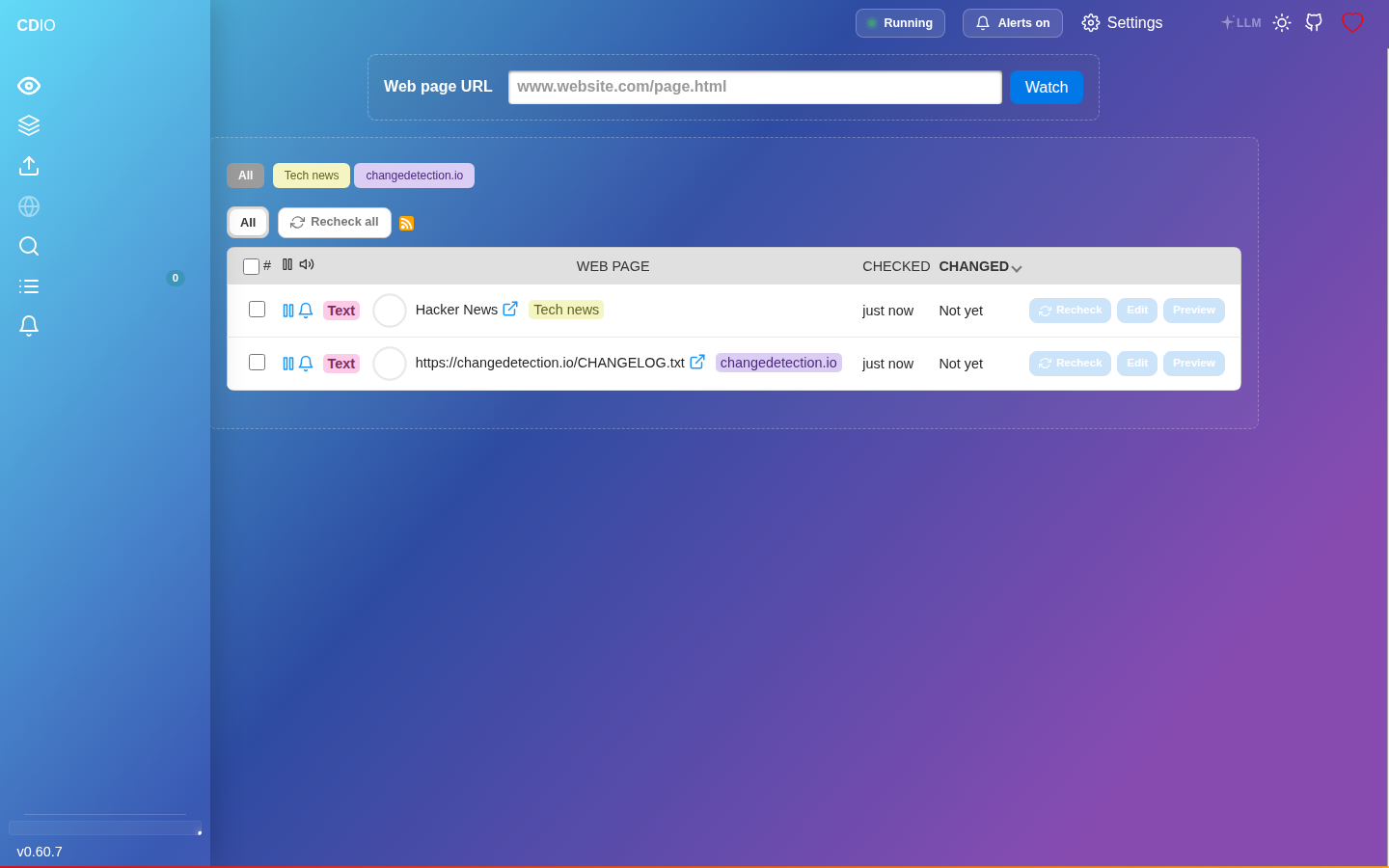This screenshot has width=1389, height=868.
Task: Sort by CHANGED column arrow
Action: [1017, 268]
